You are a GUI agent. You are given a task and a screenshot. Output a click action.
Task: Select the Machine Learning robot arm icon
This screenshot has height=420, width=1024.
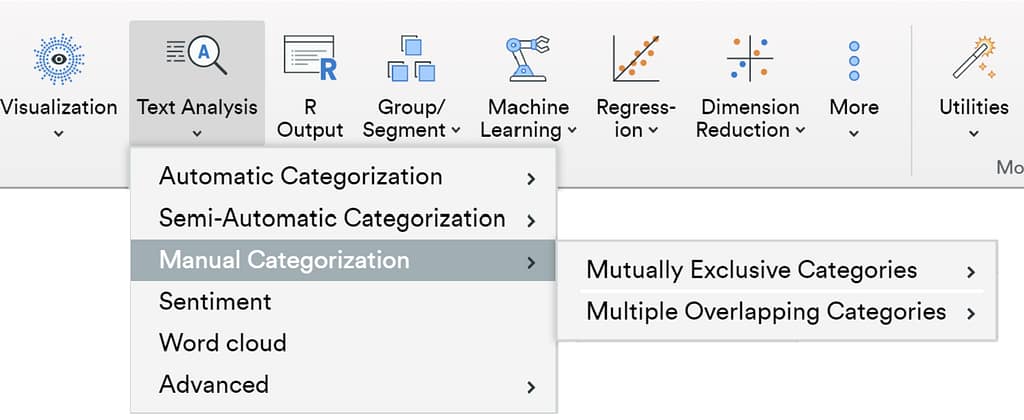528,59
